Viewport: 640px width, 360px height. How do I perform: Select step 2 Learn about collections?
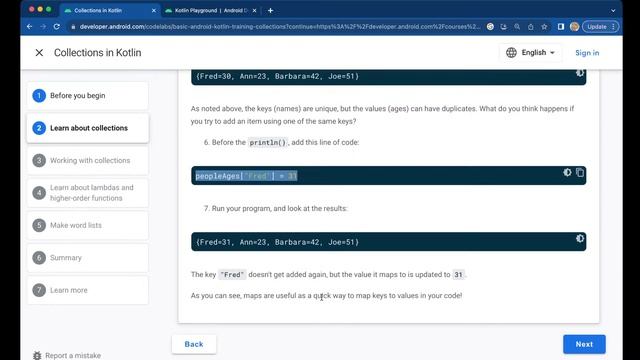pos(88,128)
